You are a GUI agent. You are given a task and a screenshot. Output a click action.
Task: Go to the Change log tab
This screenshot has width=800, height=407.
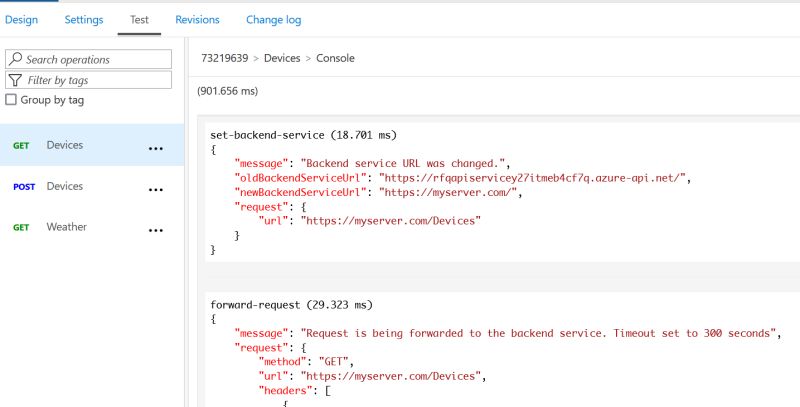click(273, 20)
